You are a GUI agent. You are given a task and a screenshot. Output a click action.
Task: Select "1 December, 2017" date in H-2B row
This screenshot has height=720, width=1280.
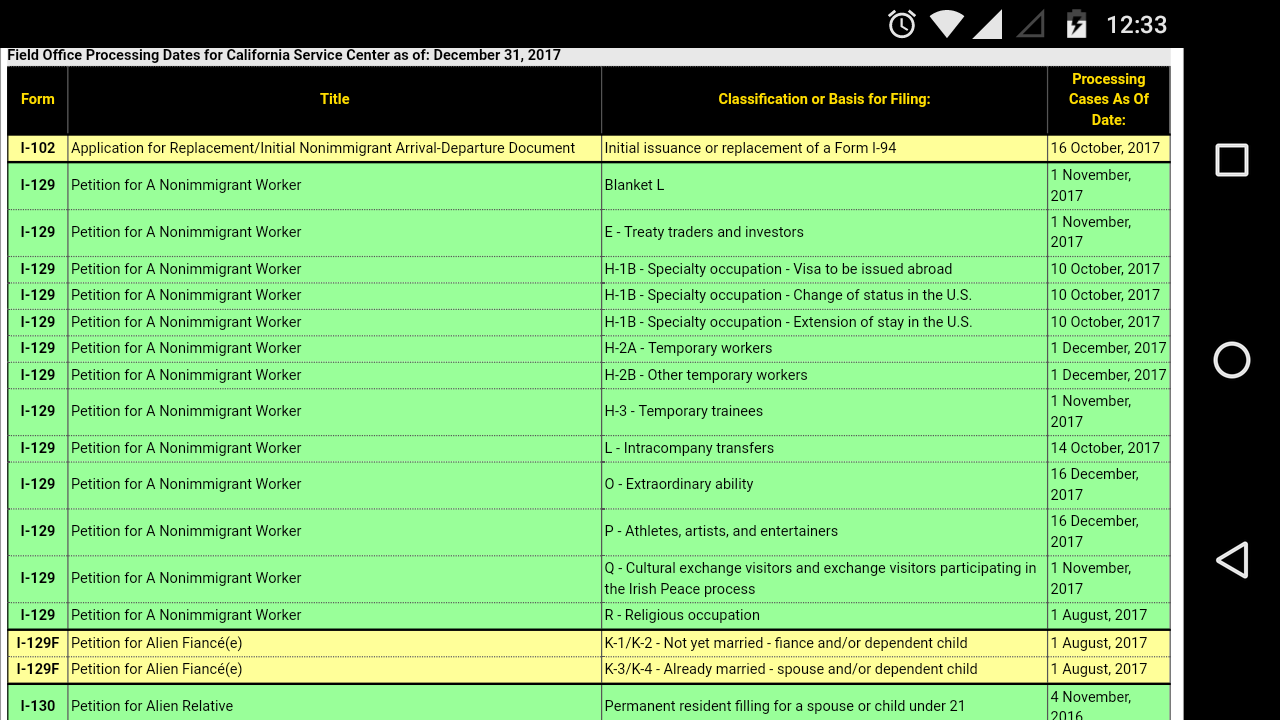tap(1108, 375)
